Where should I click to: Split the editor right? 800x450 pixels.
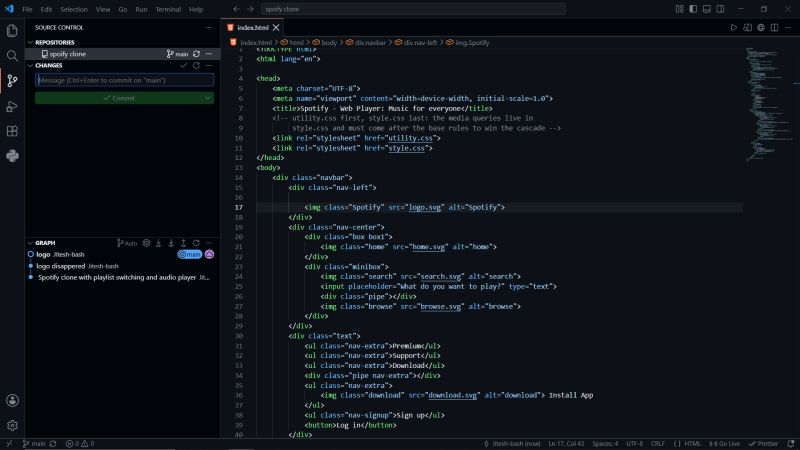point(774,28)
